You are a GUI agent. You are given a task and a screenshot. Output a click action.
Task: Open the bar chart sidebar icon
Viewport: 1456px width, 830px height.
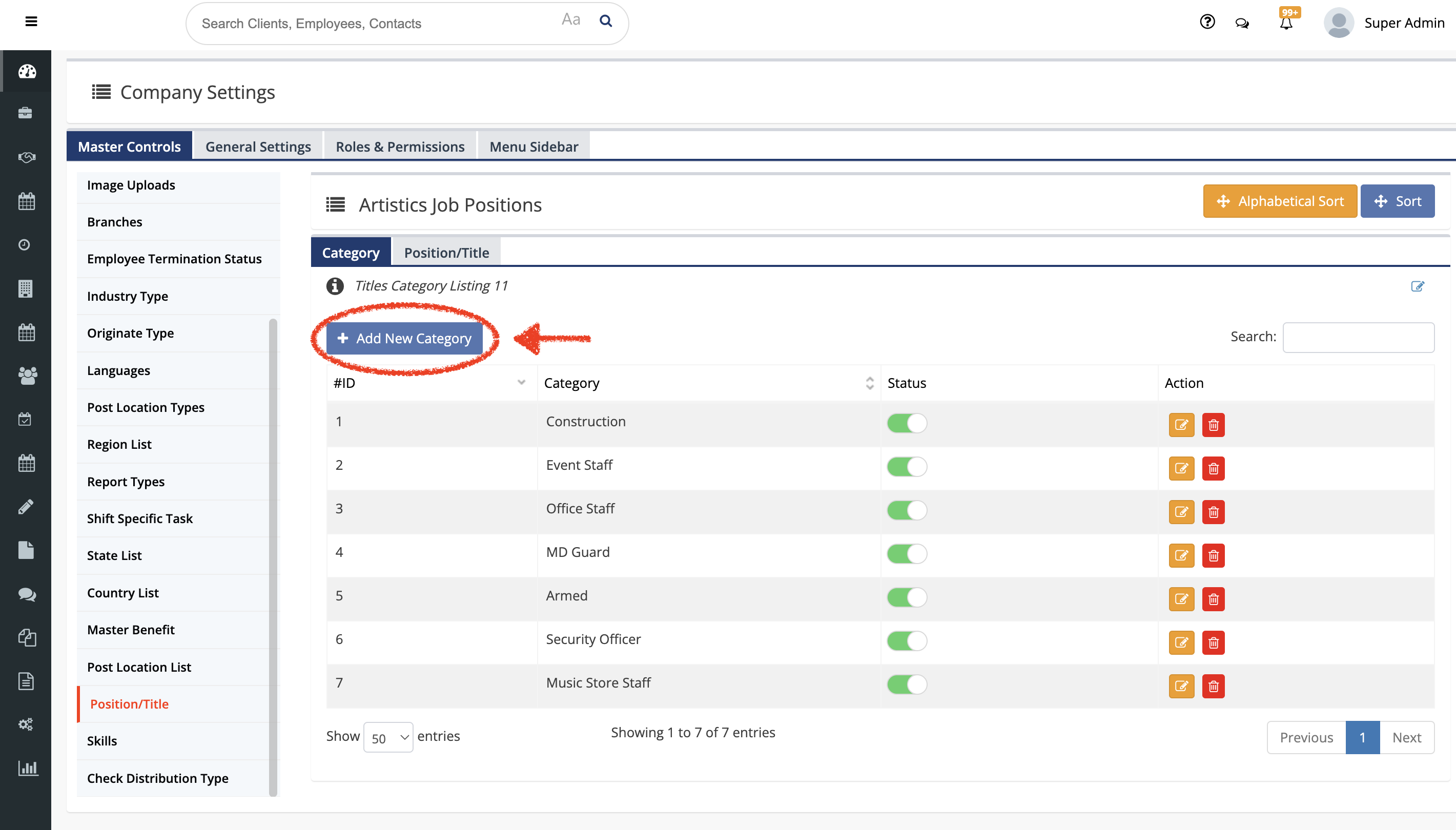[x=27, y=768]
